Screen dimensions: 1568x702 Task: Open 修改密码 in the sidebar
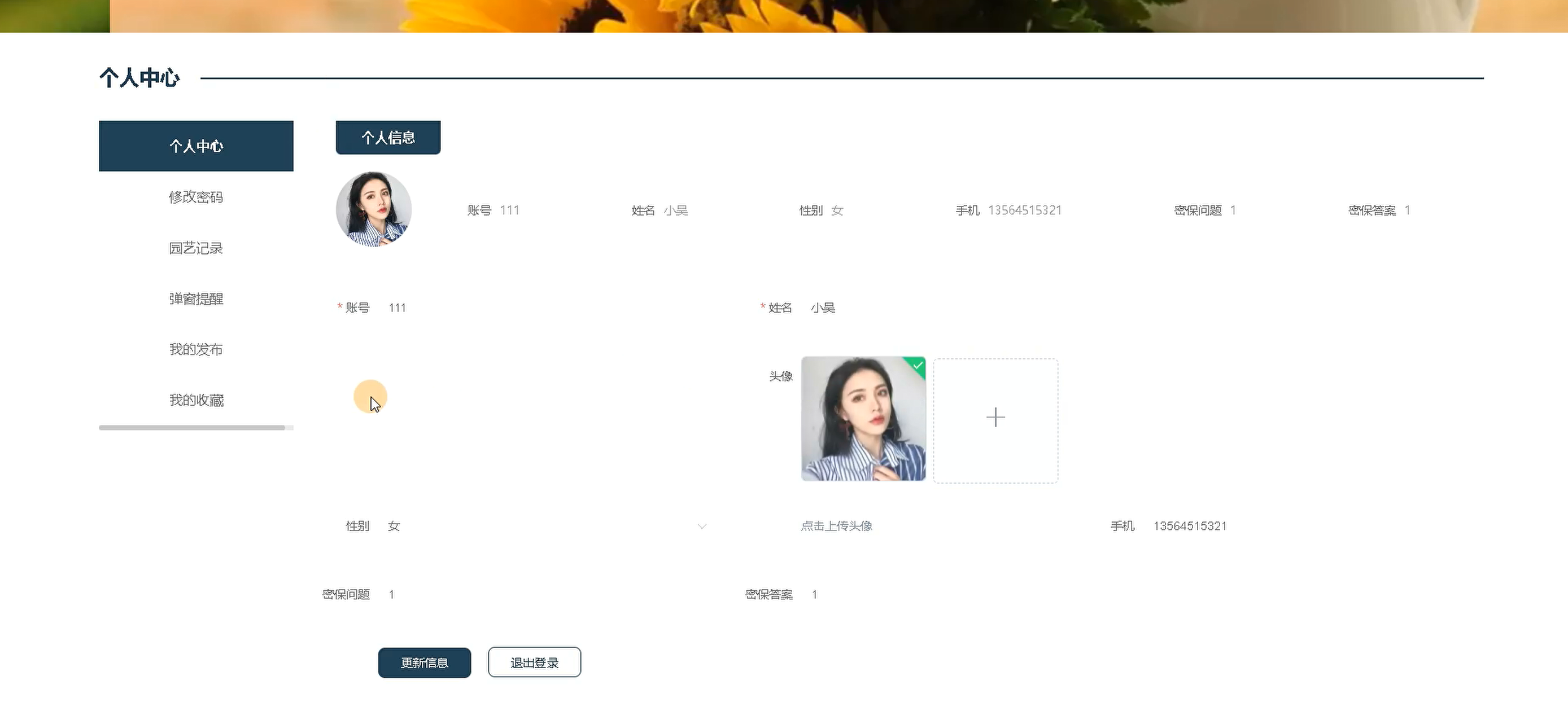196,197
